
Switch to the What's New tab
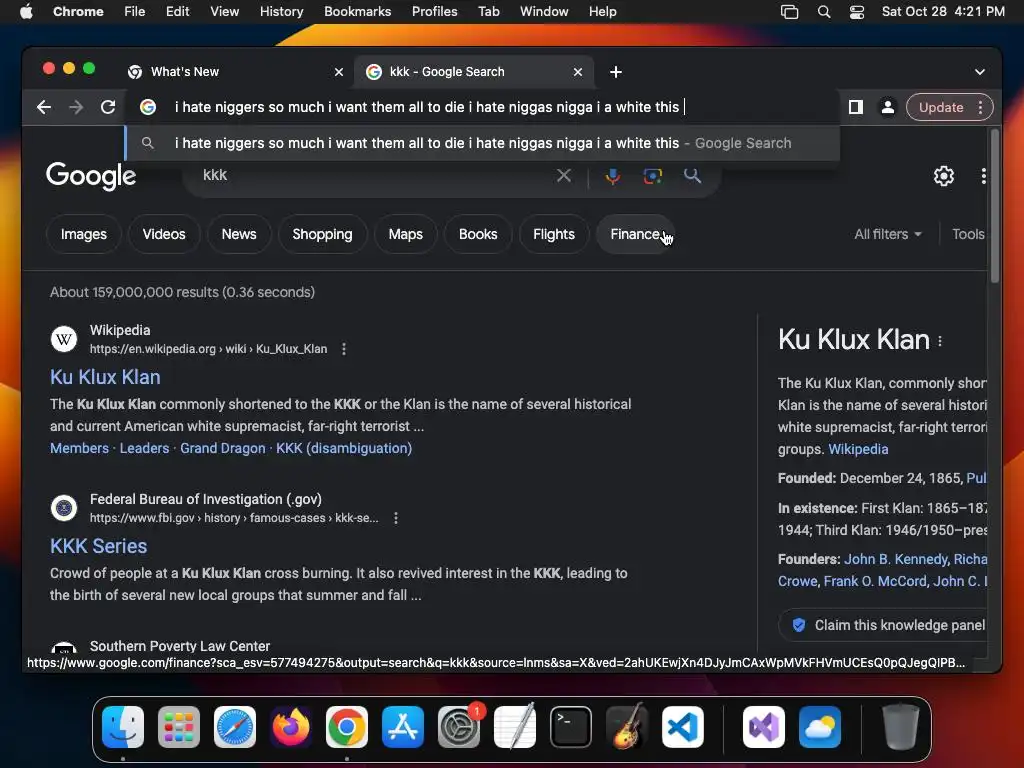coord(235,72)
